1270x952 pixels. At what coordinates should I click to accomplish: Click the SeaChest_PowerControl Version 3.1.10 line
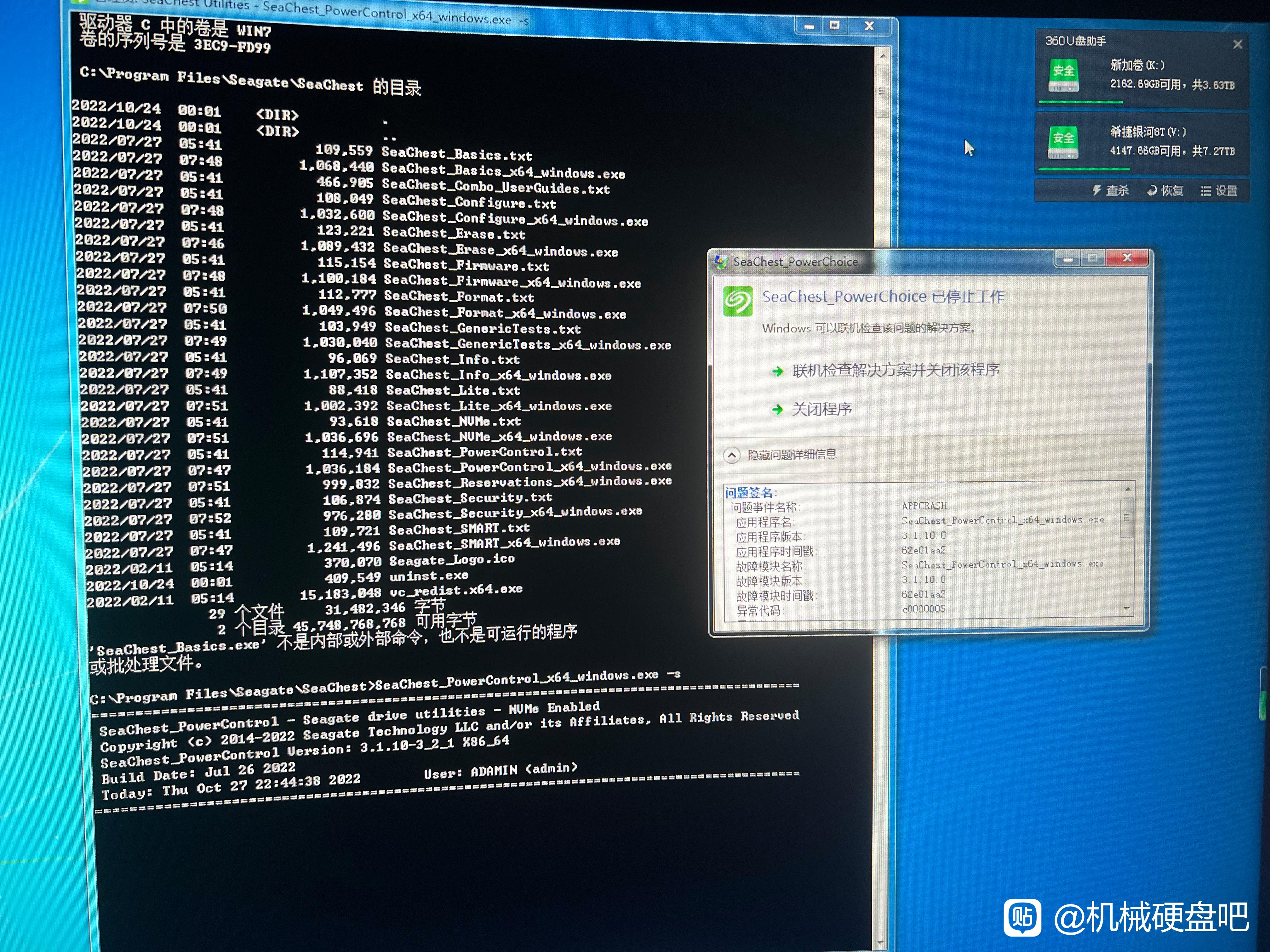point(305,752)
